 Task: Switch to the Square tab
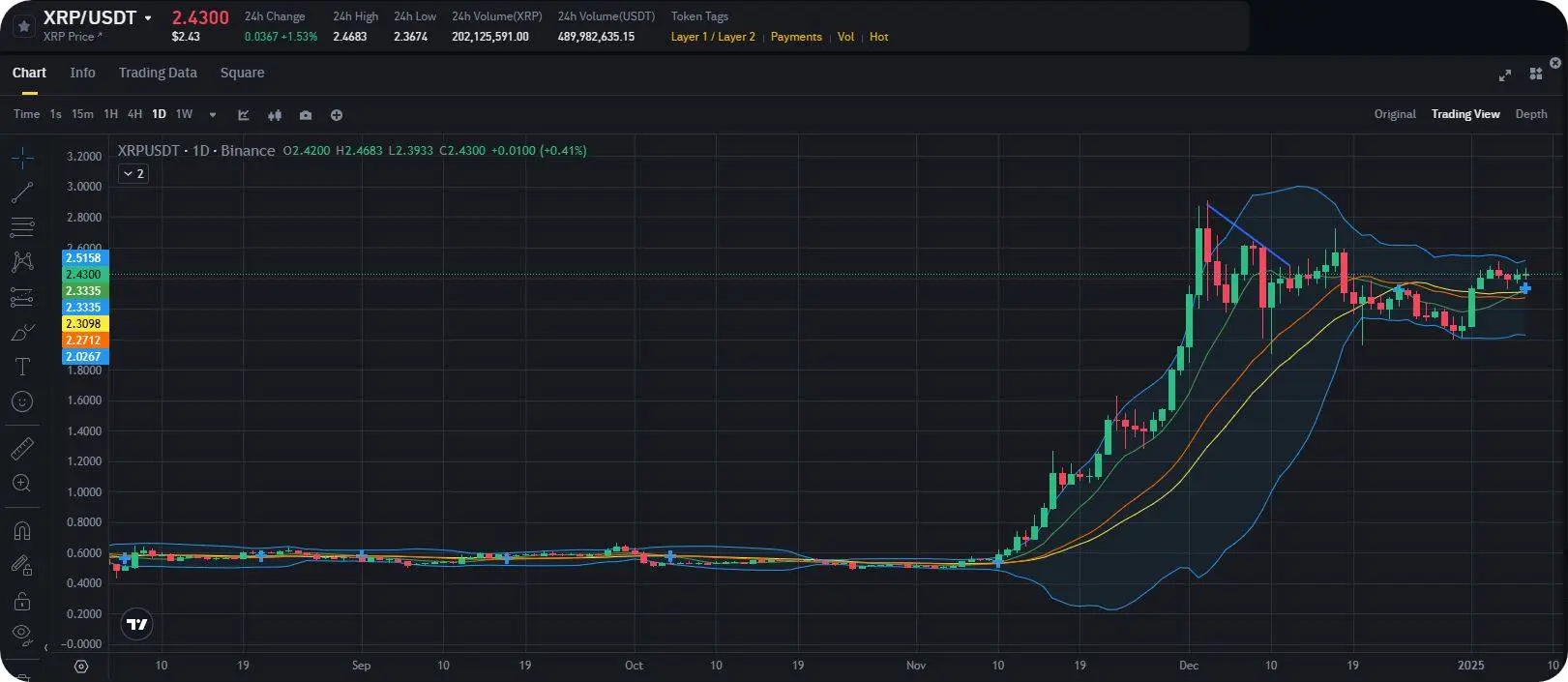242,73
